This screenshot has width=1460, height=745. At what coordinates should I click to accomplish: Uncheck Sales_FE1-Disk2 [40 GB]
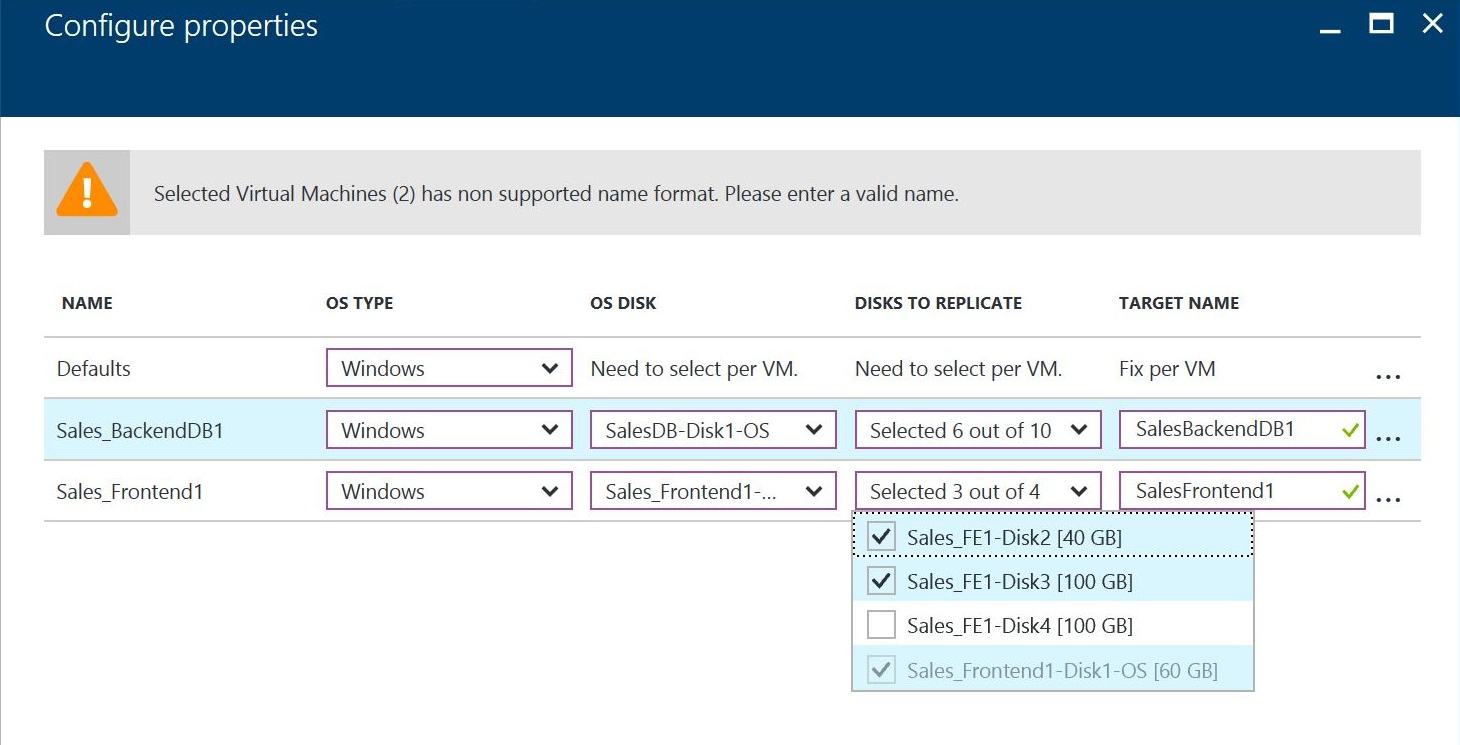(880, 537)
